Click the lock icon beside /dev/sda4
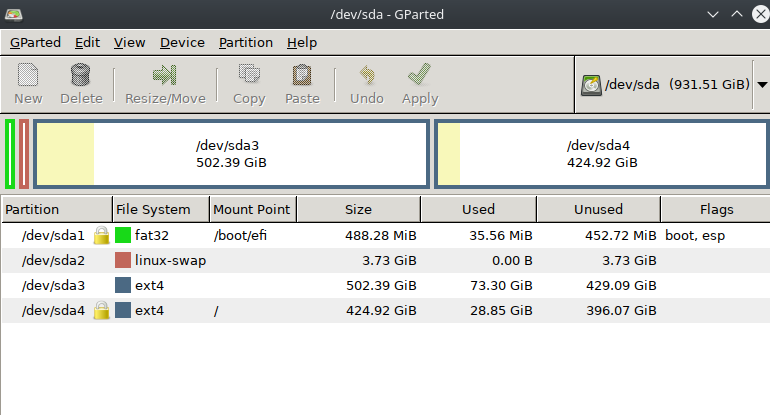Screen dimensions: 770x415 click(x=101, y=311)
